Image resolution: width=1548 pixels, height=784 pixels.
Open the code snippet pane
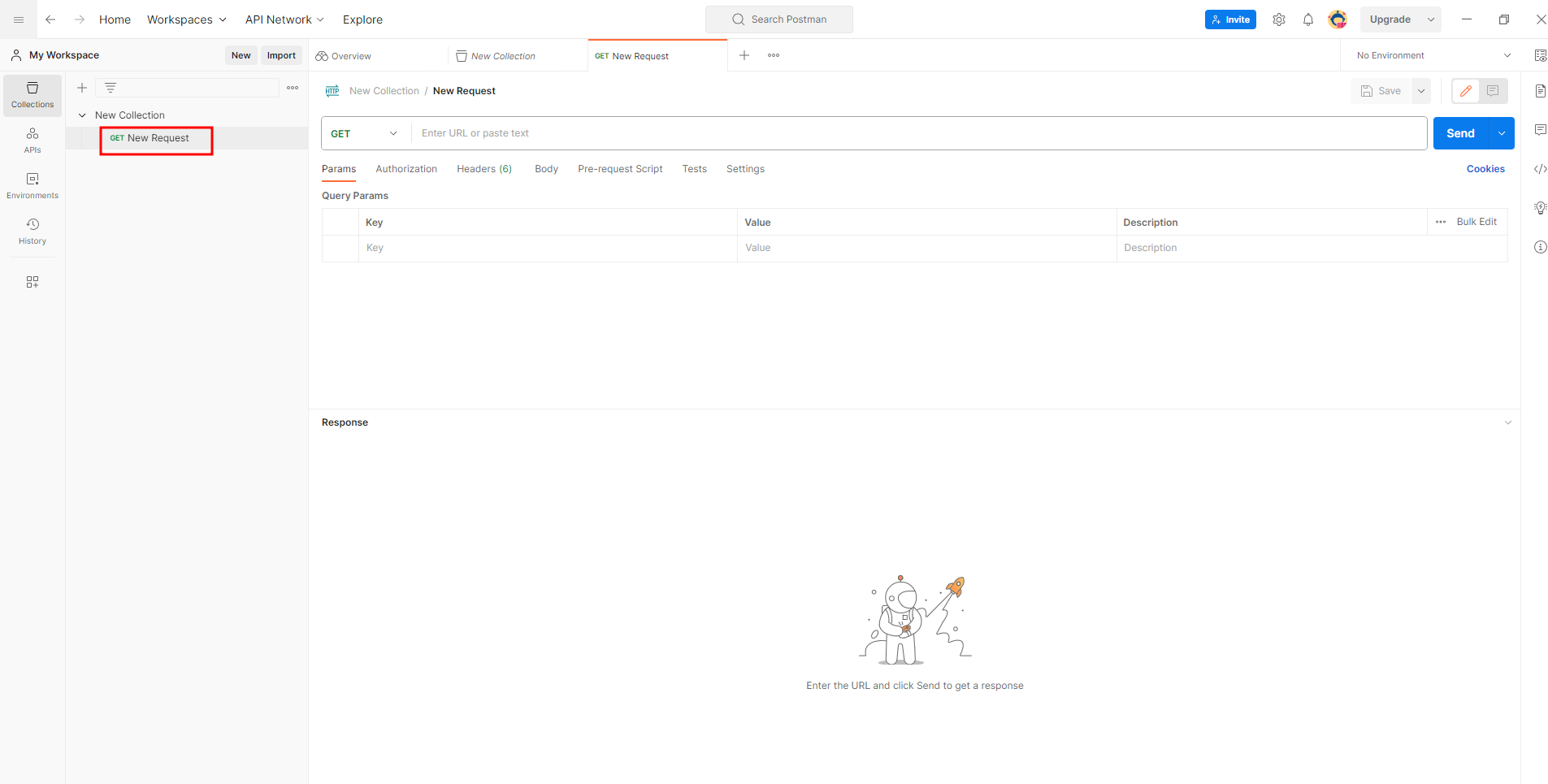[1541, 169]
